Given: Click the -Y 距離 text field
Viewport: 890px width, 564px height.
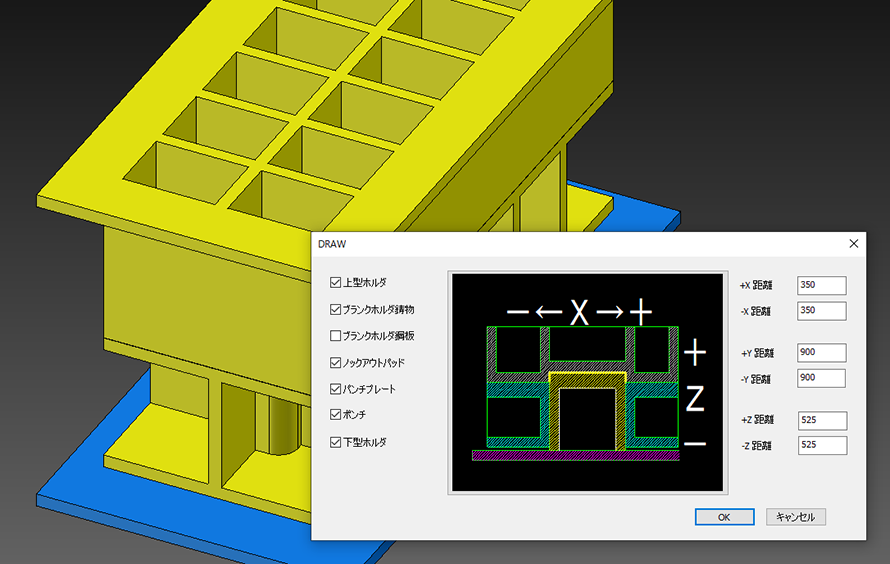Looking at the screenshot, I should (821, 378).
